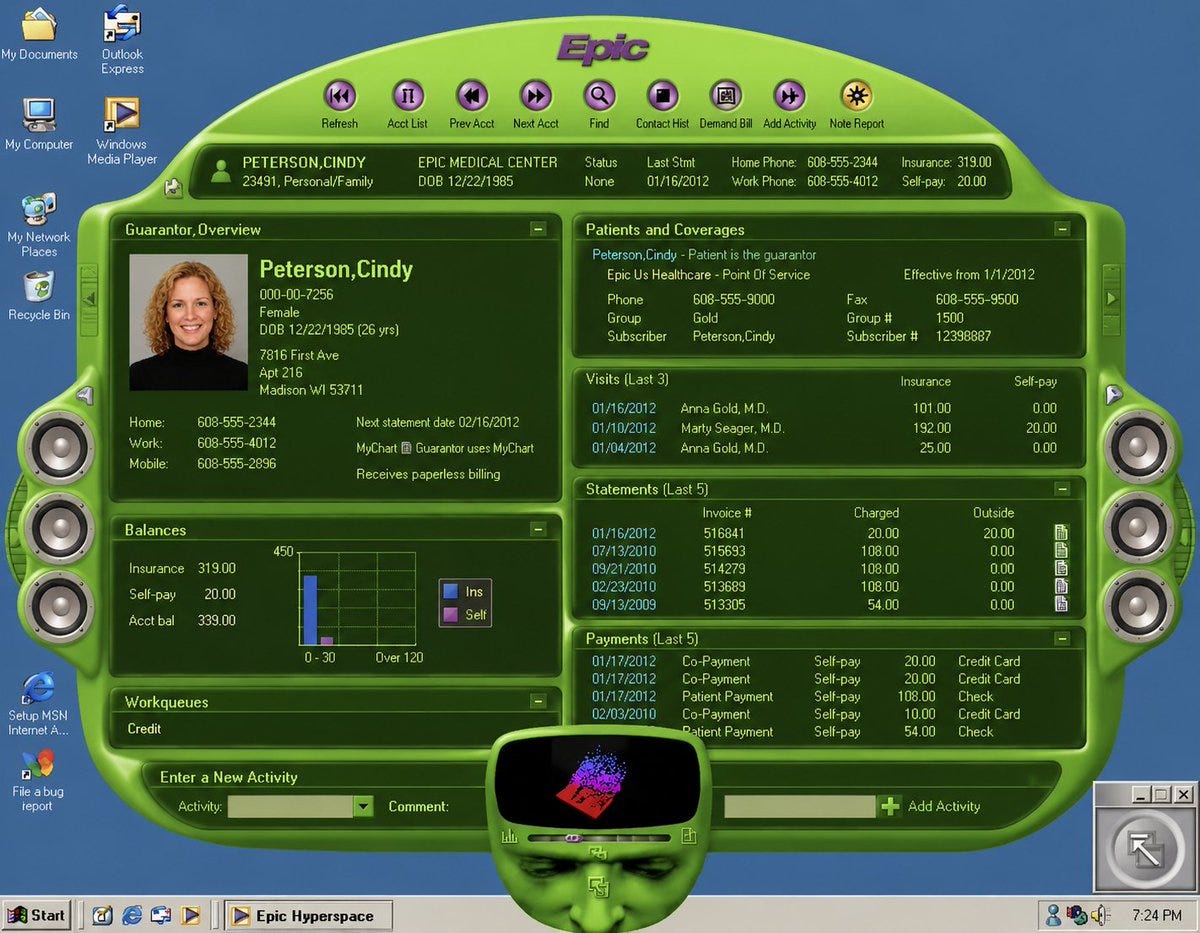1200x933 pixels.
Task: Open the Windows Media Player desktop icon
Action: (122, 114)
